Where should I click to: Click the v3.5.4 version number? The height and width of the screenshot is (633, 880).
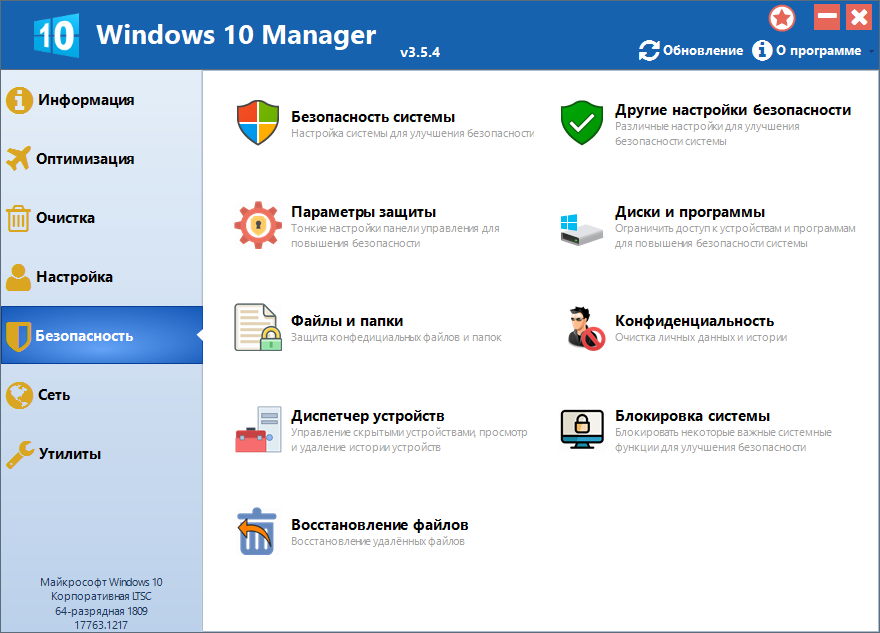point(420,53)
